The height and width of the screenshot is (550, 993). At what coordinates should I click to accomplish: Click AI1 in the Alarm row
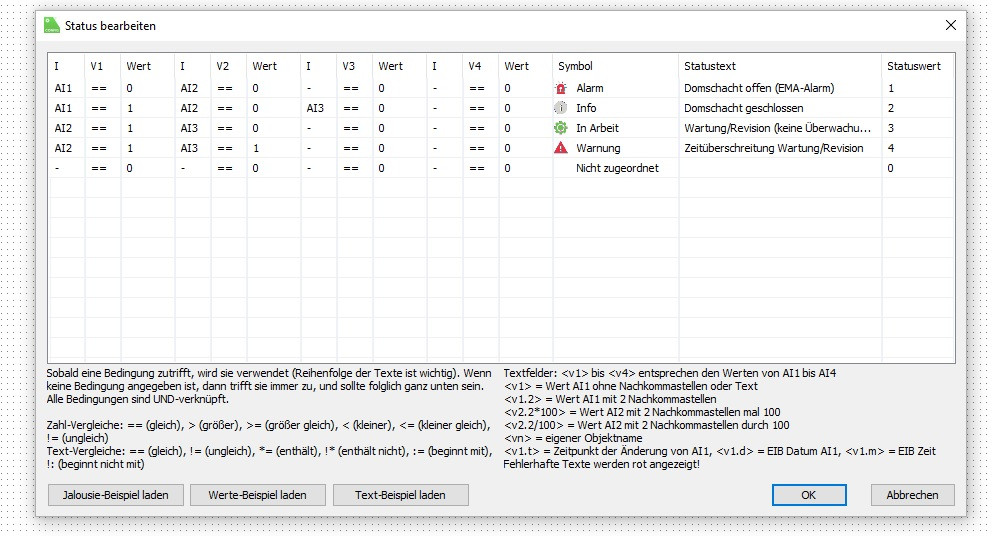[63, 89]
